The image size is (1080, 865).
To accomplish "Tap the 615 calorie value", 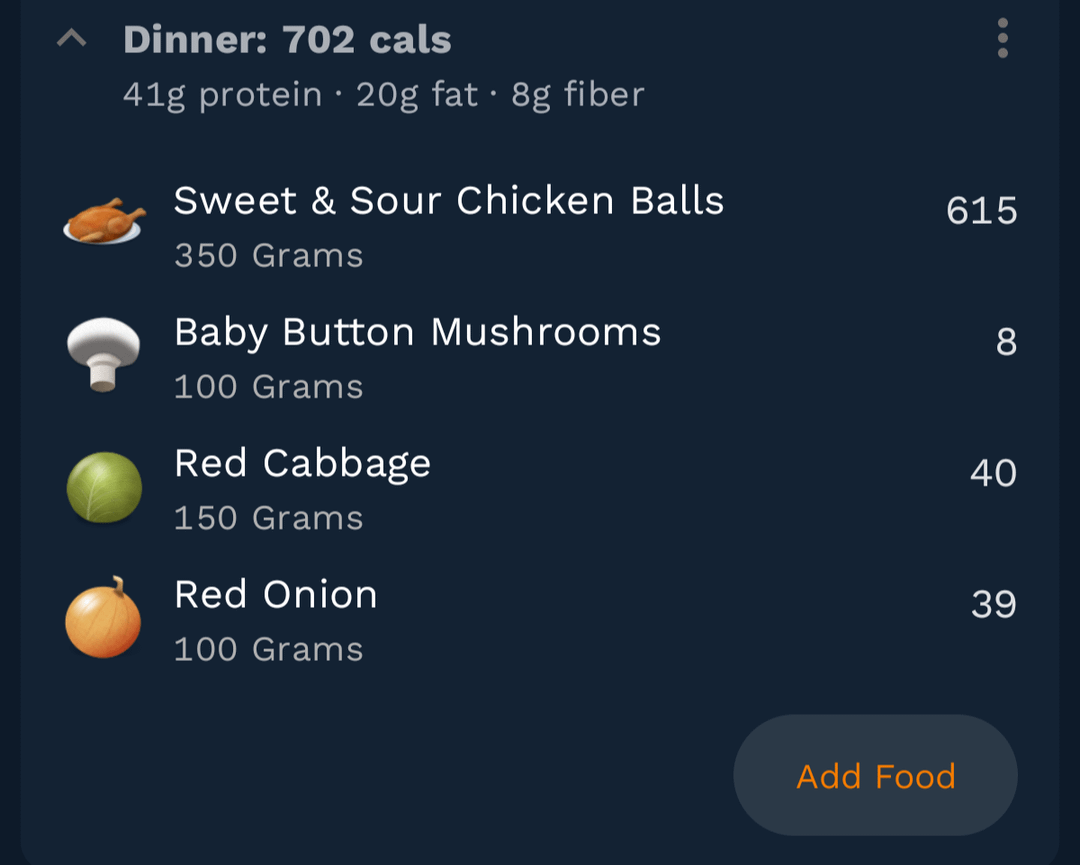I will (981, 211).
